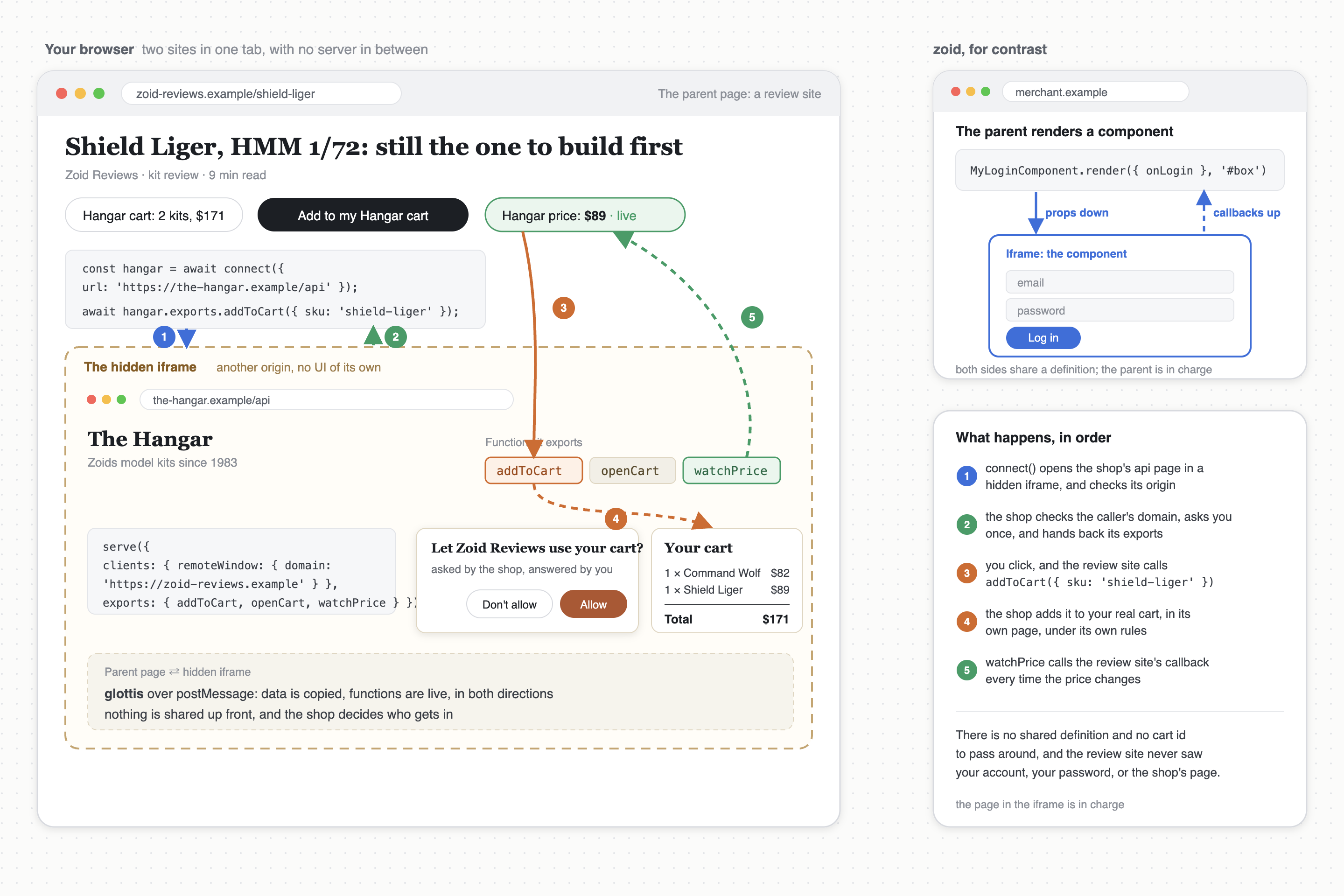Click 'the shop checks the caller's domain' step
The width and height of the screenshot is (1344, 896).
tap(1108, 525)
